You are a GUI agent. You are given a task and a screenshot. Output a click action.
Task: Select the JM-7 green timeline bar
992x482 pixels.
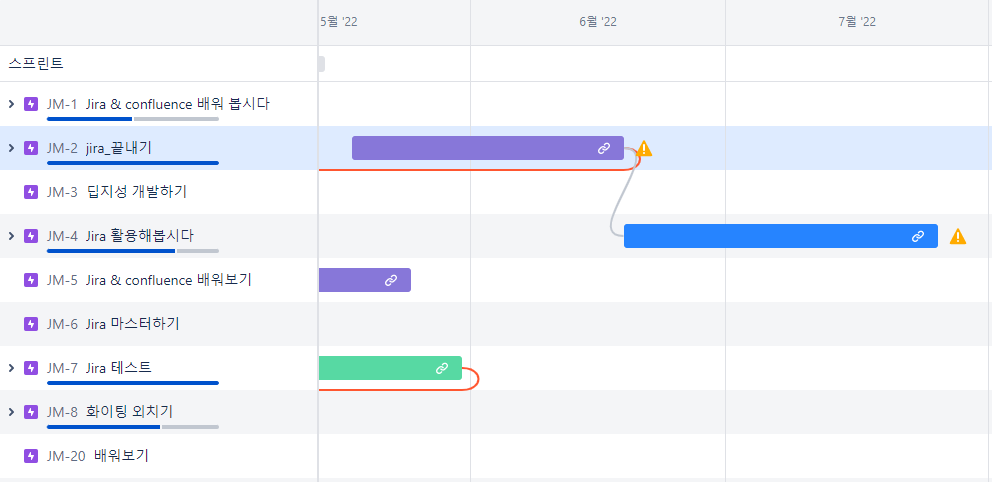pyautogui.click(x=390, y=368)
